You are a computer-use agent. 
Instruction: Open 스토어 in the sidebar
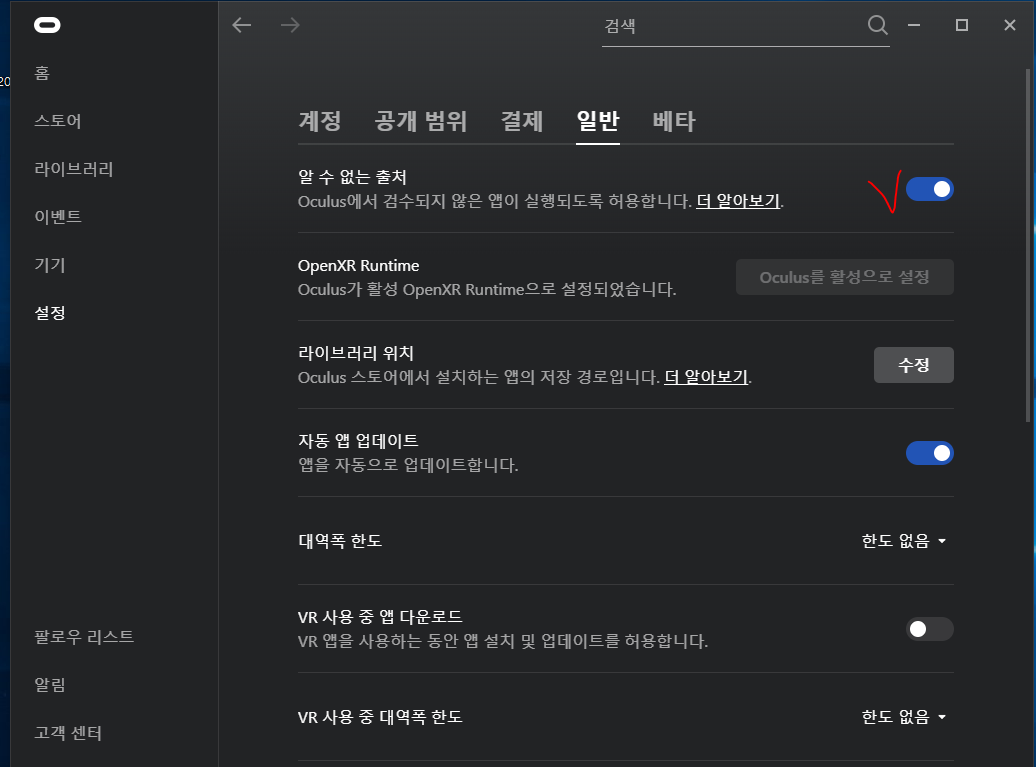pos(58,121)
